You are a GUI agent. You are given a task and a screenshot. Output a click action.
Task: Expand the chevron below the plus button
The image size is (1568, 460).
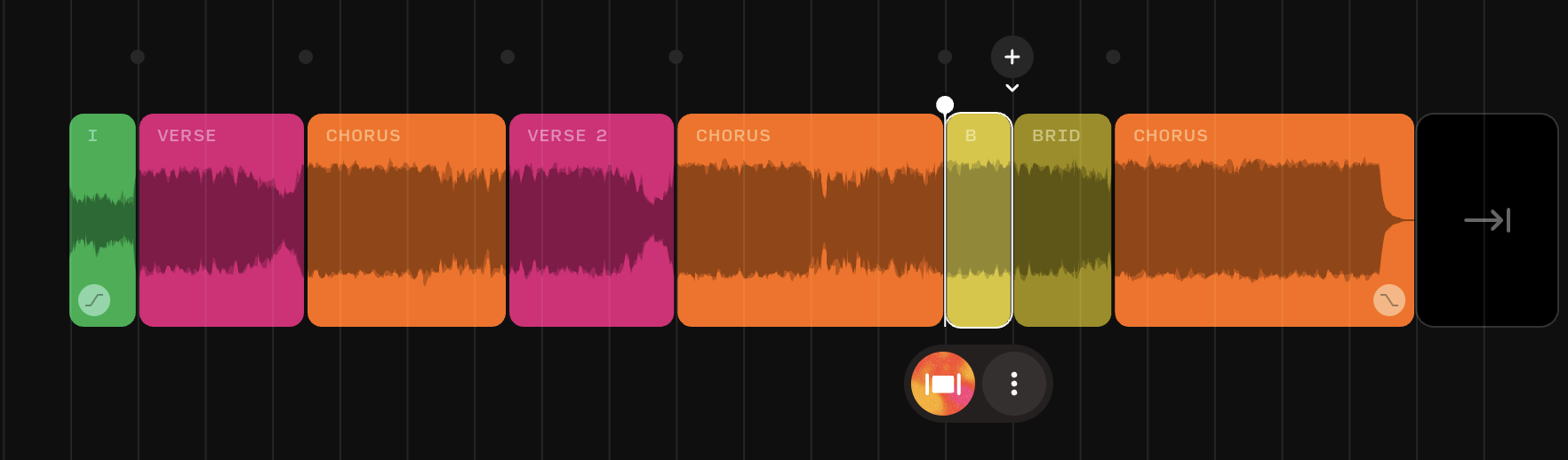(x=1012, y=88)
